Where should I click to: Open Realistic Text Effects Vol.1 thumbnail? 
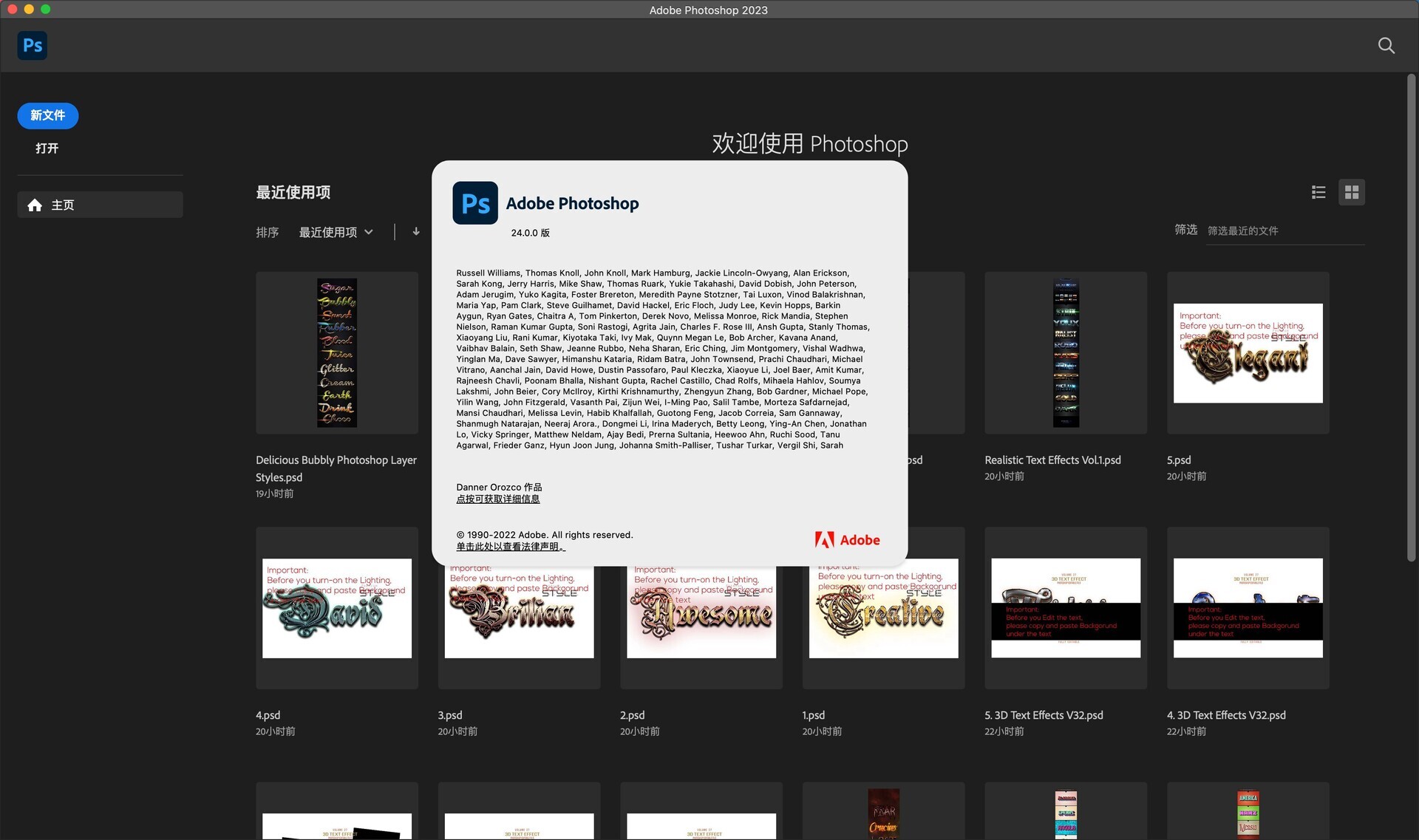(1066, 352)
